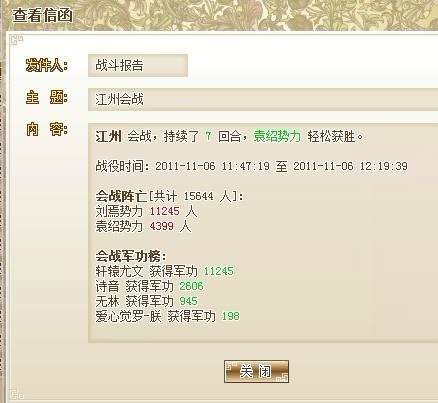The image size is (438, 403).
Task: Click the 会战阵亡 total heading
Action: 169,196
